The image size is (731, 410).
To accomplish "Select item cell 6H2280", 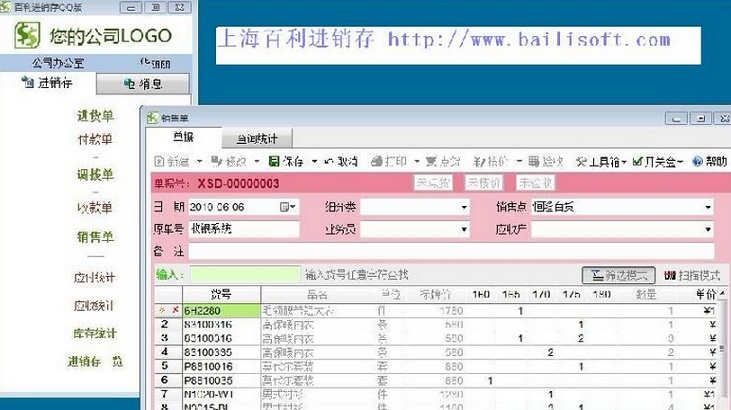I will click(x=221, y=311).
